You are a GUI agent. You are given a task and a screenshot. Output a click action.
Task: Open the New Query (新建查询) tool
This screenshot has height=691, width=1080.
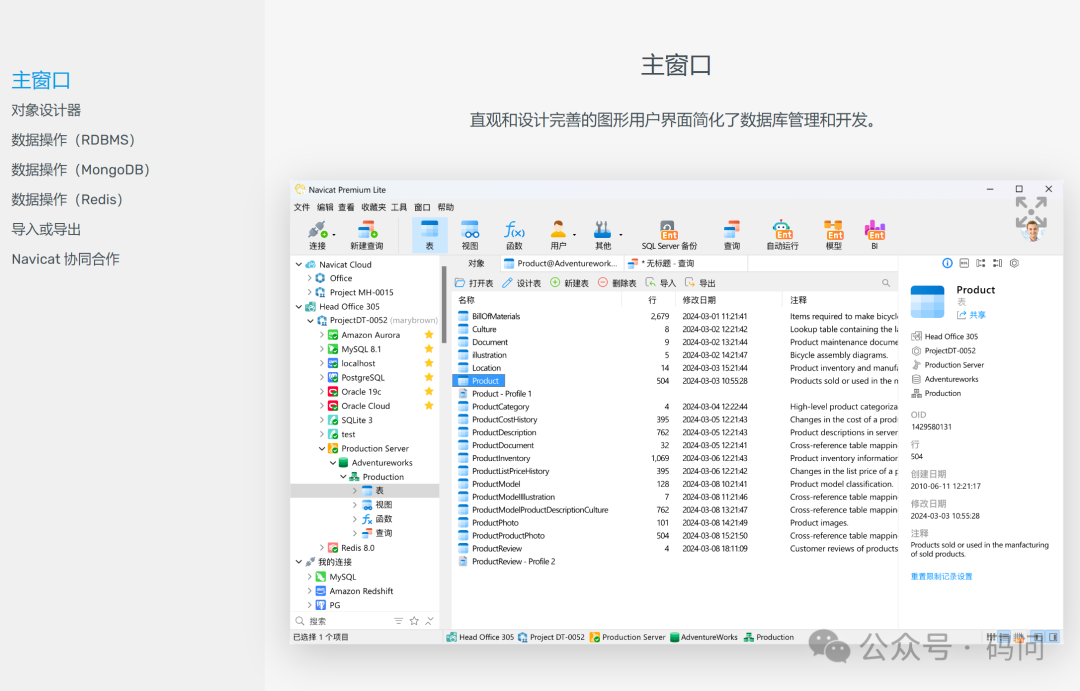point(366,235)
